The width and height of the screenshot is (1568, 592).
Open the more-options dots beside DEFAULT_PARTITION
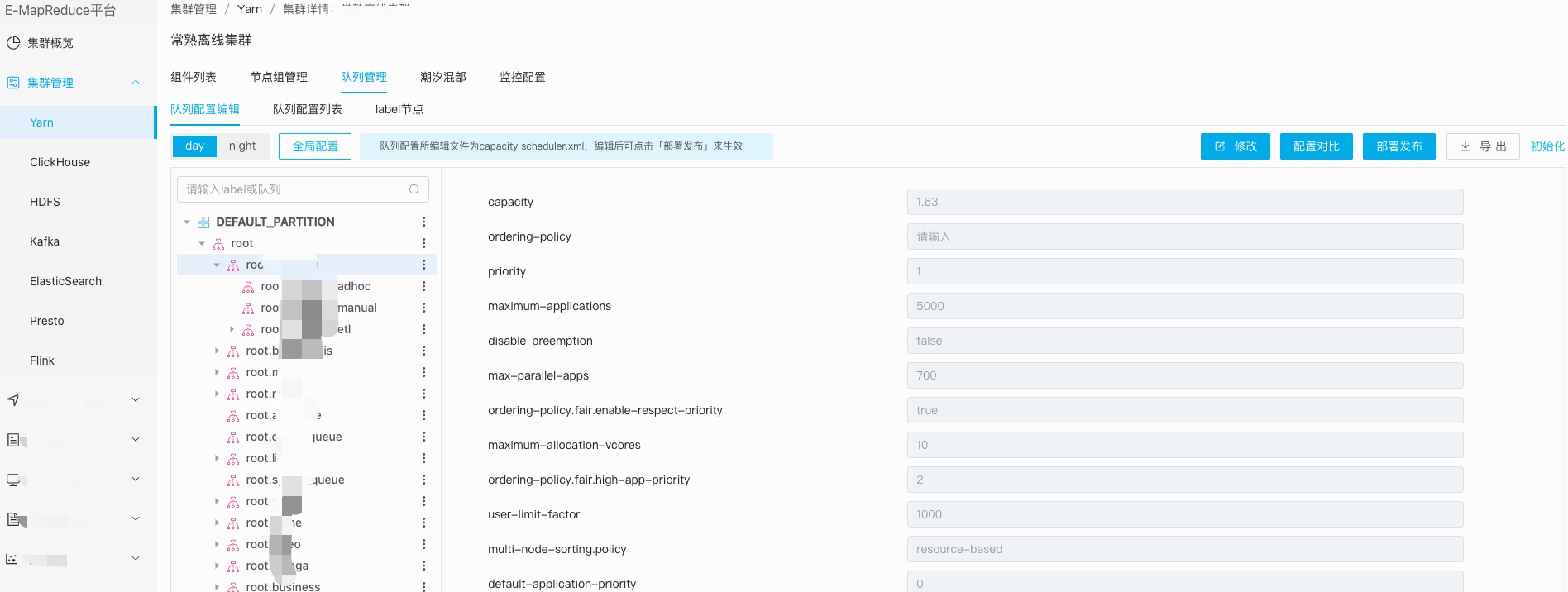click(x=423, y=222)
